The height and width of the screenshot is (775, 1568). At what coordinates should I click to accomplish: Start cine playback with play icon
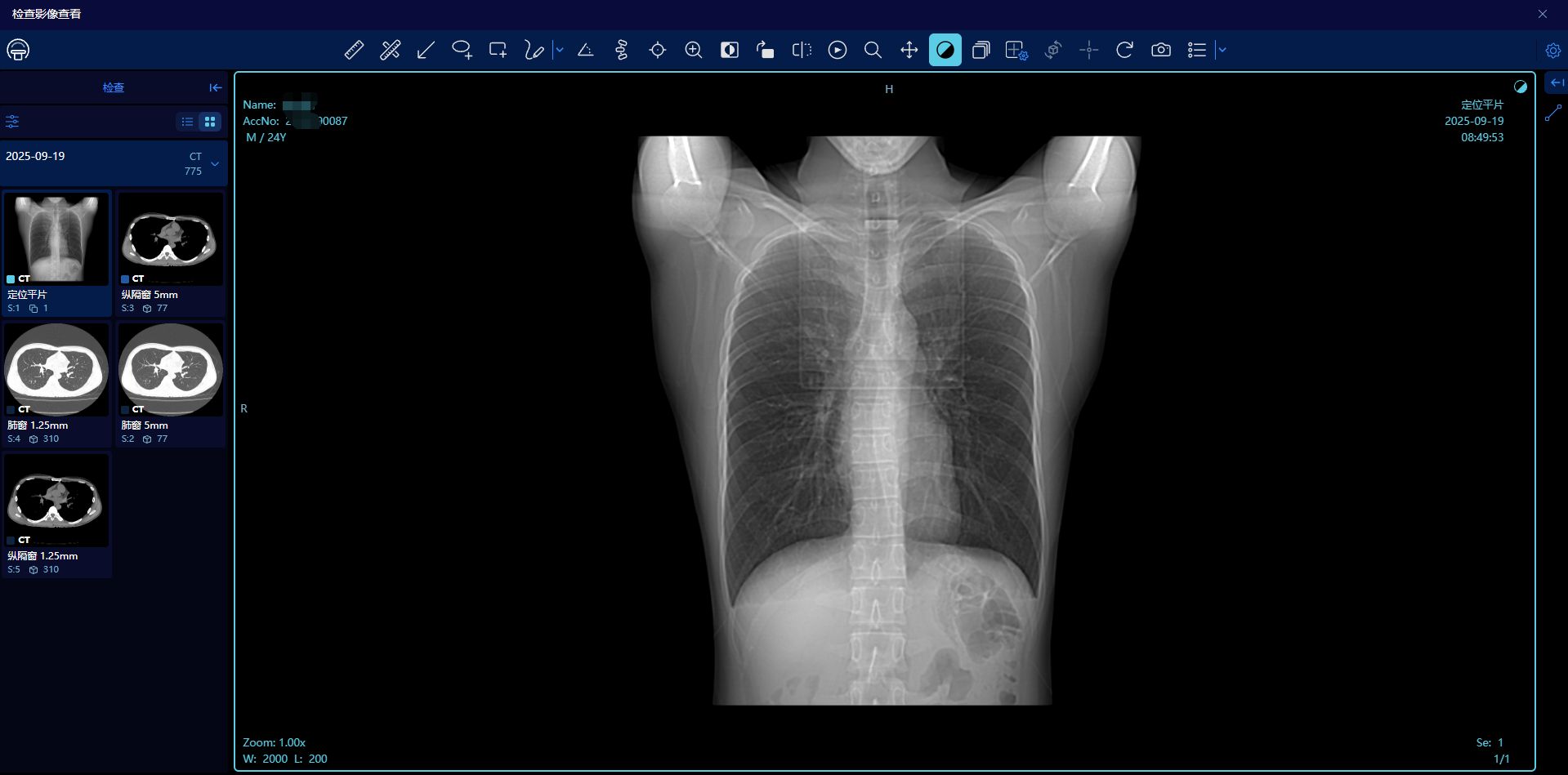[838, 50]
